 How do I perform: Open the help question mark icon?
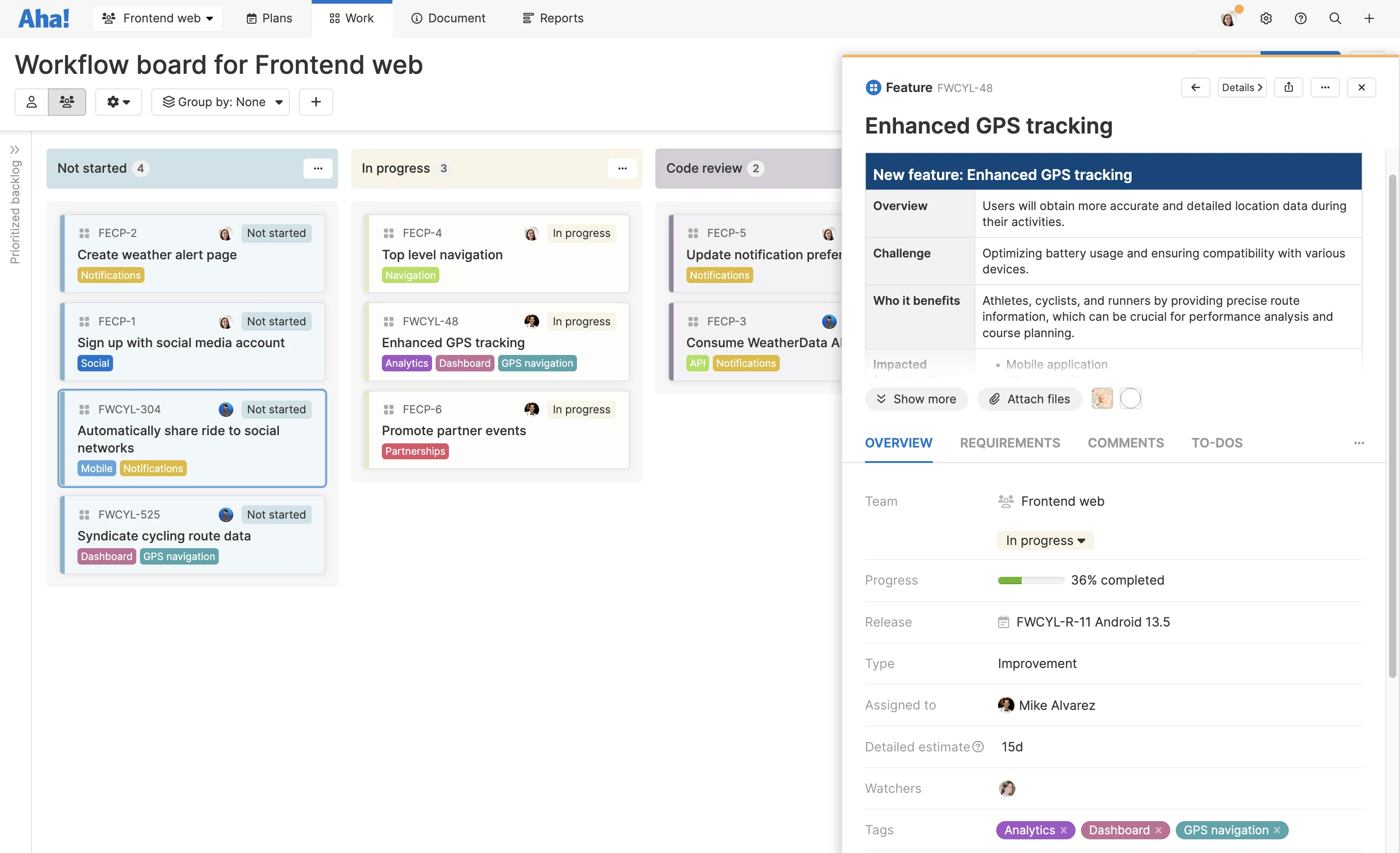point(1300,18)
